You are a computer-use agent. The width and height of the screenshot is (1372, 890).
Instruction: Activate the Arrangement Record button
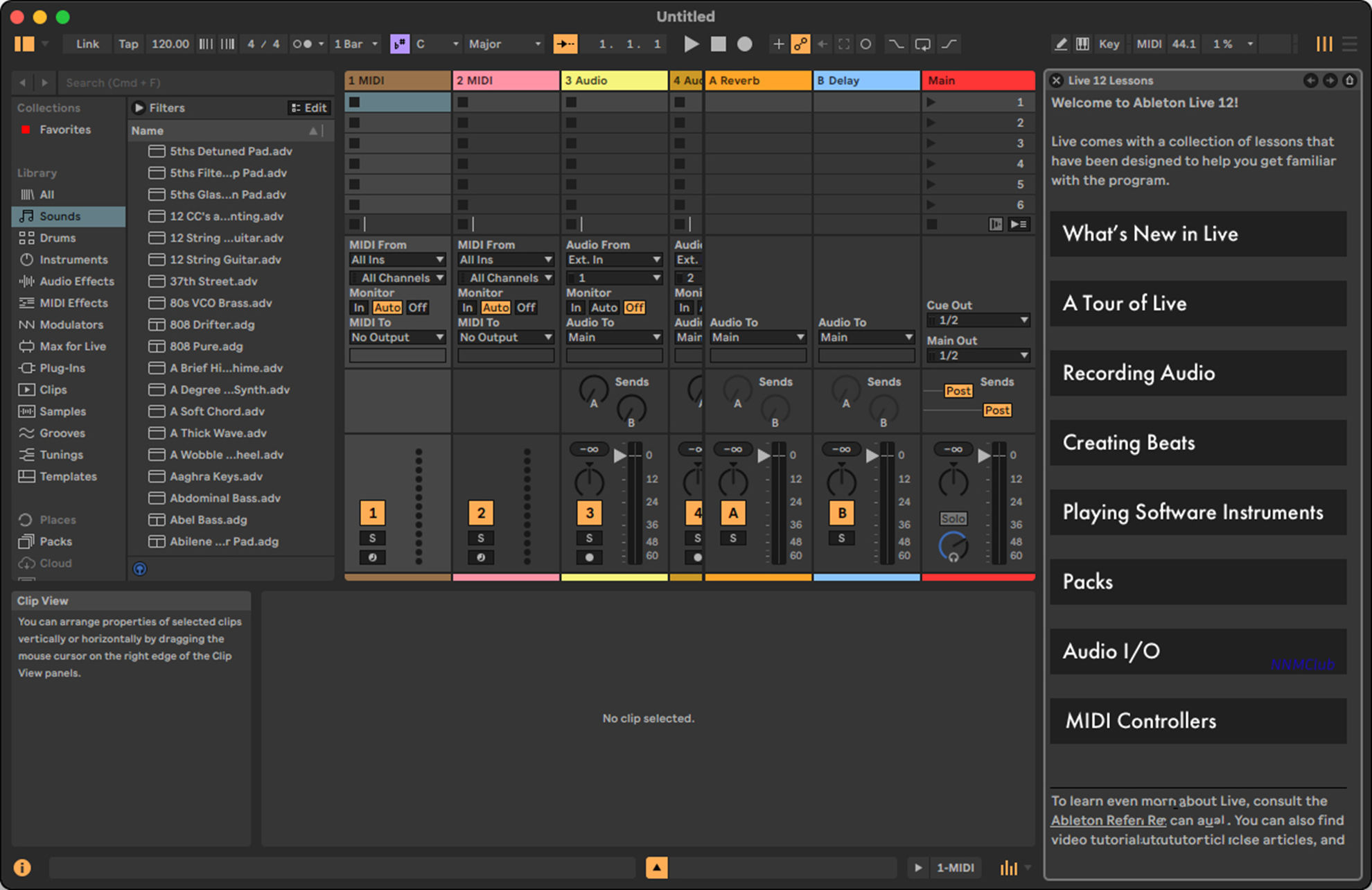(745, 44)
